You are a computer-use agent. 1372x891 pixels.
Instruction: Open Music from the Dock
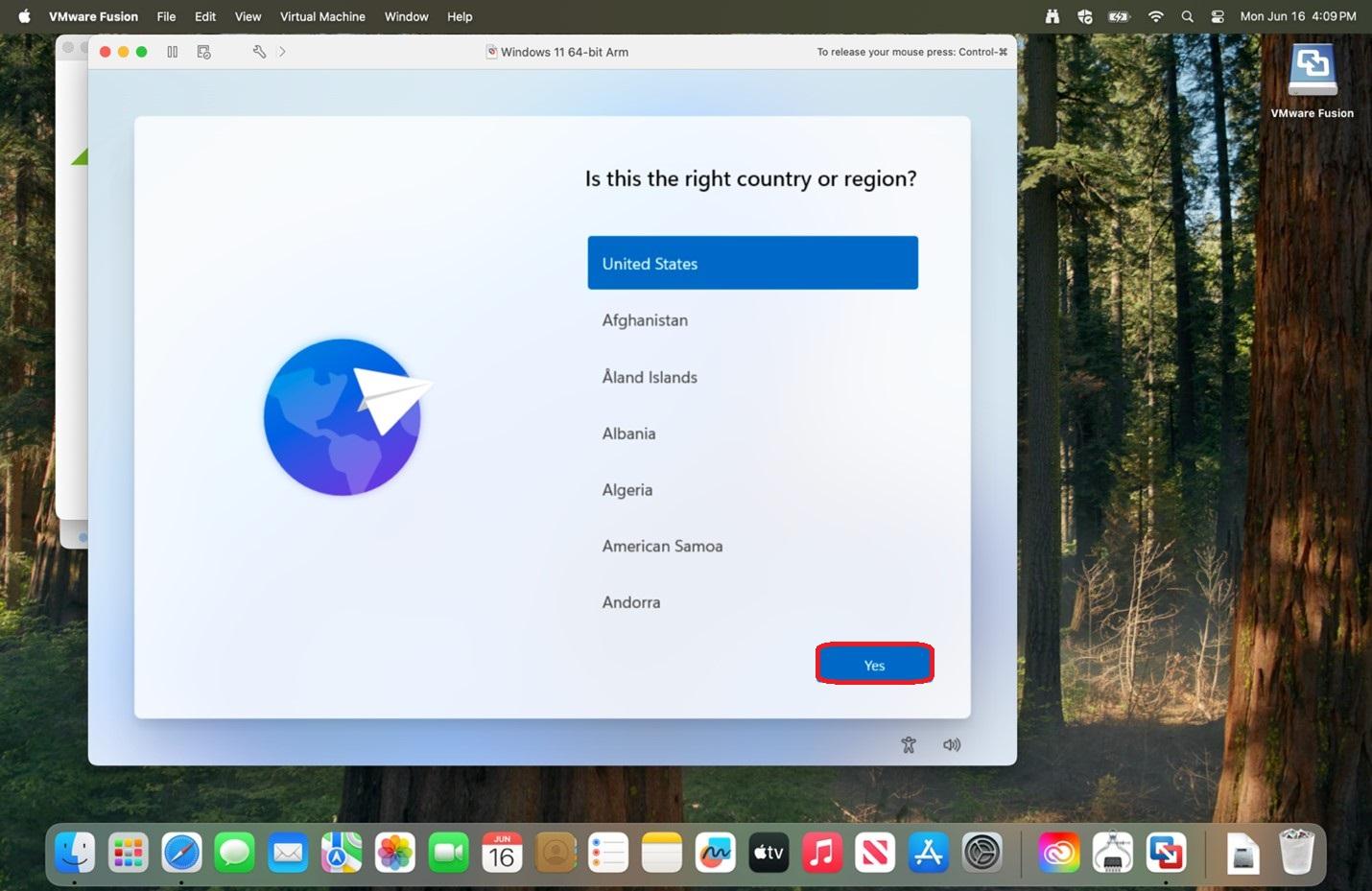pyautogui.click(x=822, y=852)
